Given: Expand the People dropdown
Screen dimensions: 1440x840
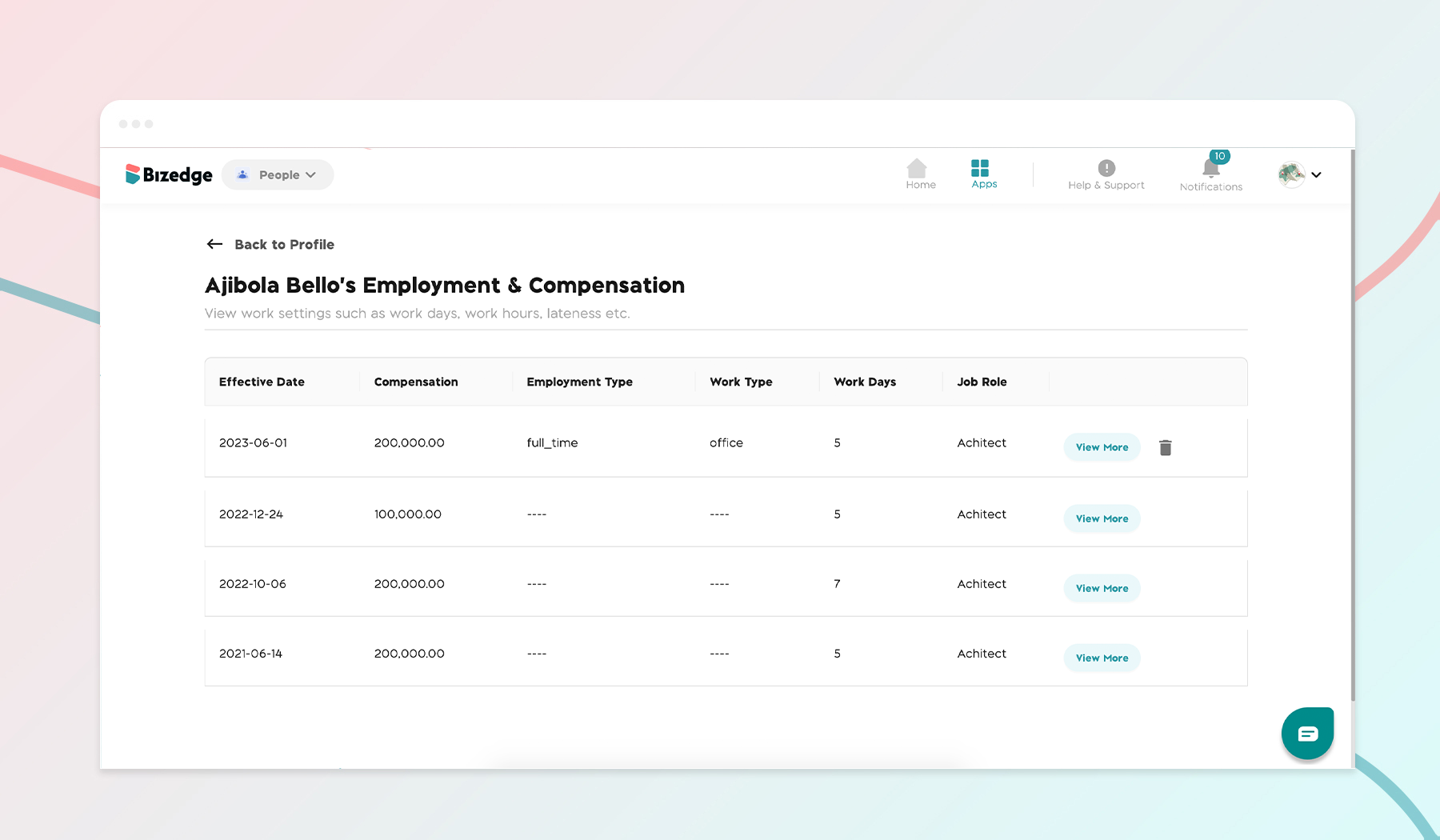Looking at the screenshot, I should 313,174.
